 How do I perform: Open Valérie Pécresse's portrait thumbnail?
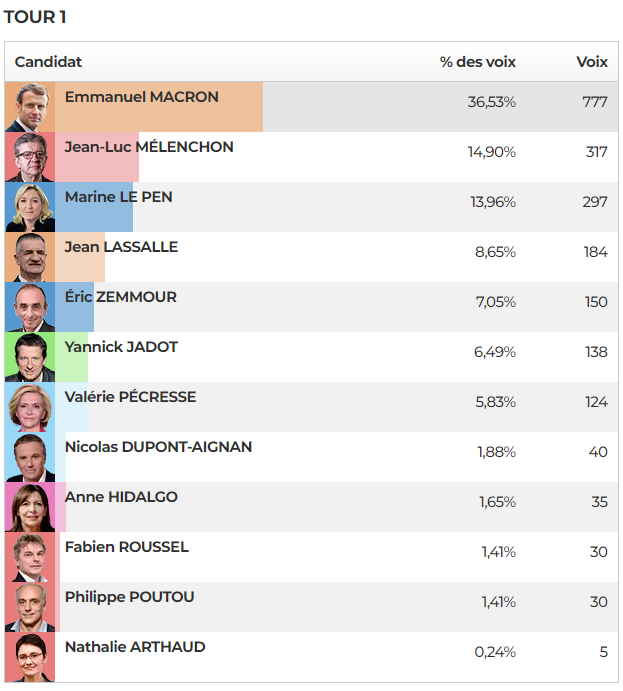[x=30, y=407]
